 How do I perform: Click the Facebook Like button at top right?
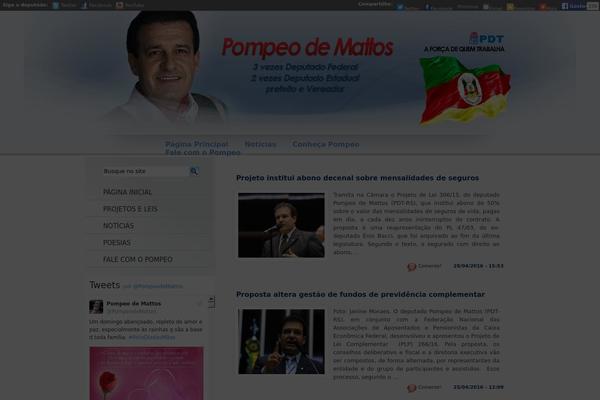tap(574, 6)
